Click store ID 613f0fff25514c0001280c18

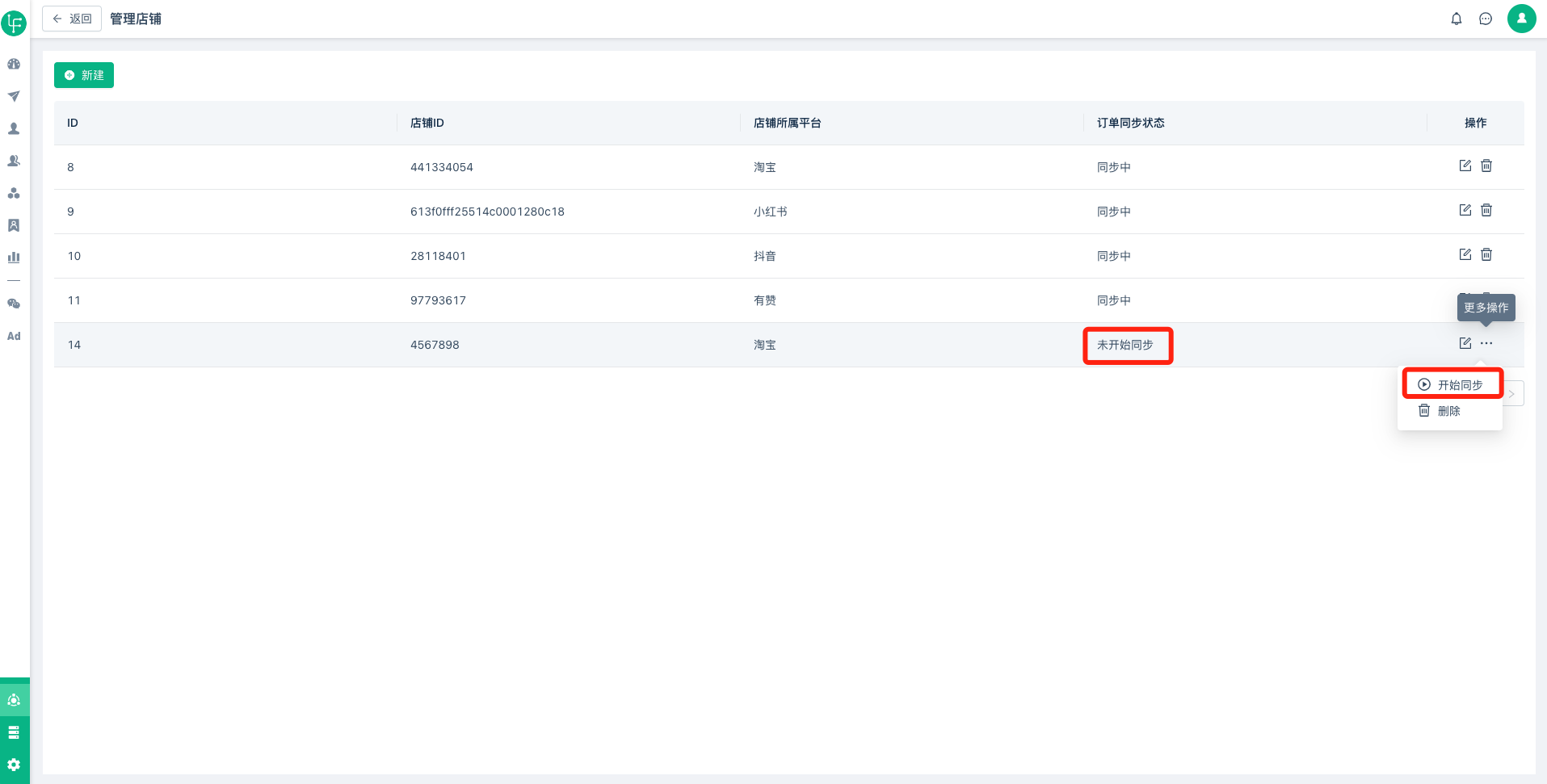pos(487,212)
